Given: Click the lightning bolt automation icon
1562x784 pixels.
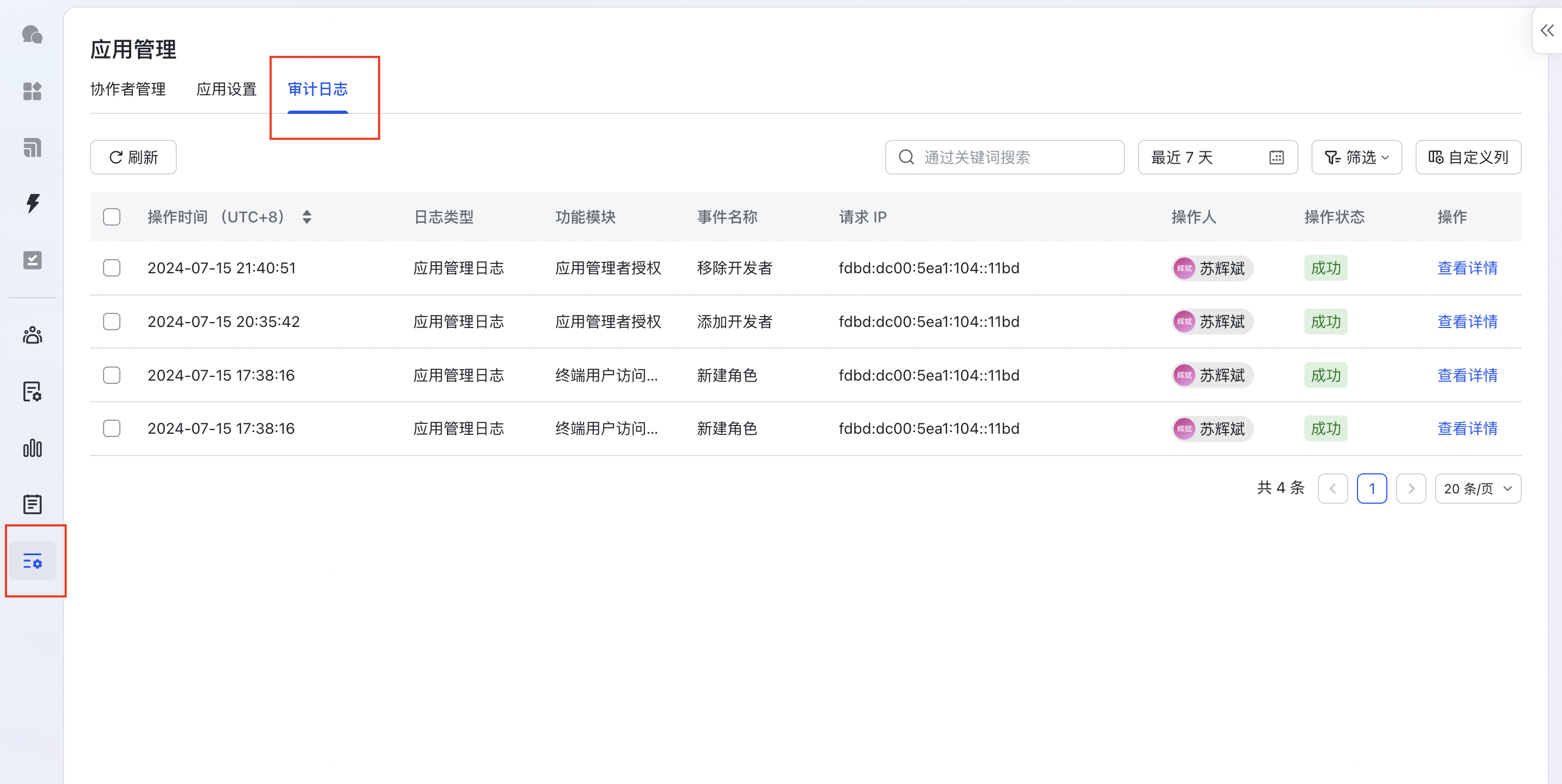Looking at the screenshot, I should [32, 203].
